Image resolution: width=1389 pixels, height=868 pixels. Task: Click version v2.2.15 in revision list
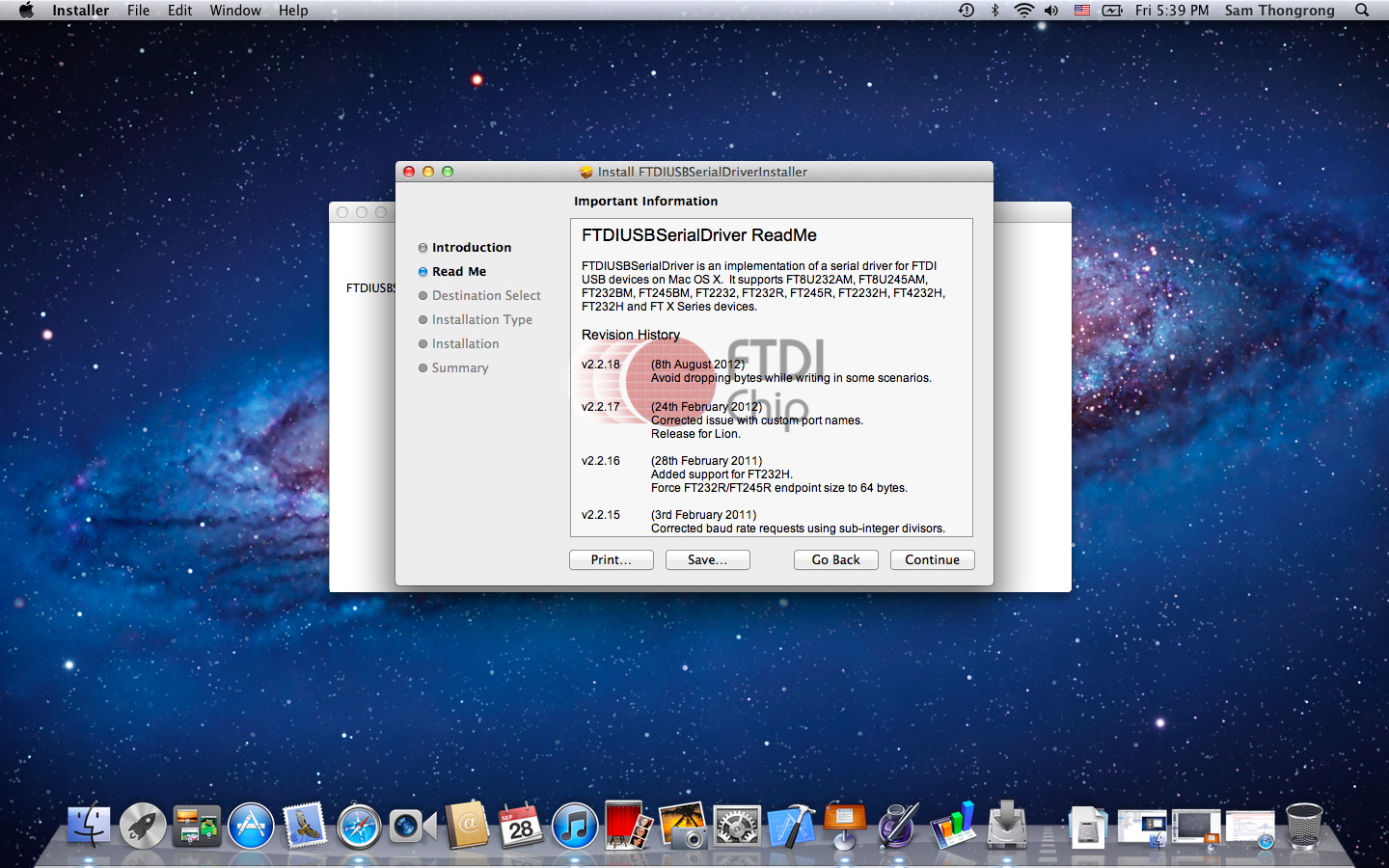point(601,515)
